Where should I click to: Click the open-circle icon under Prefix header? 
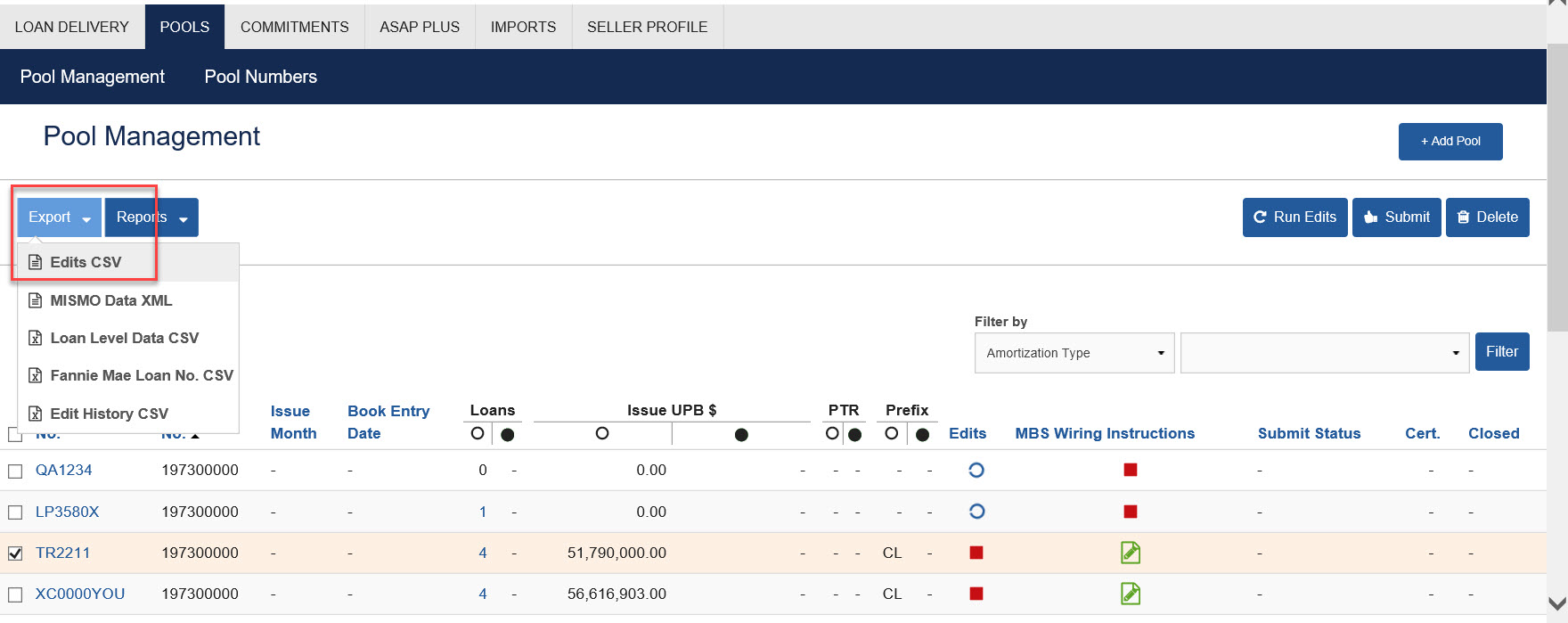tap(891, 433)
